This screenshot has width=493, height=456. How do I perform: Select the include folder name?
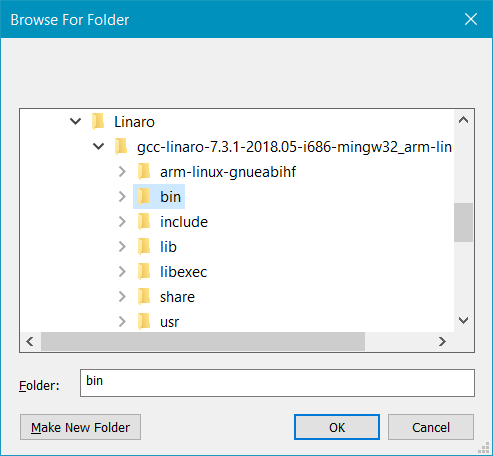(x=184, y=222)
